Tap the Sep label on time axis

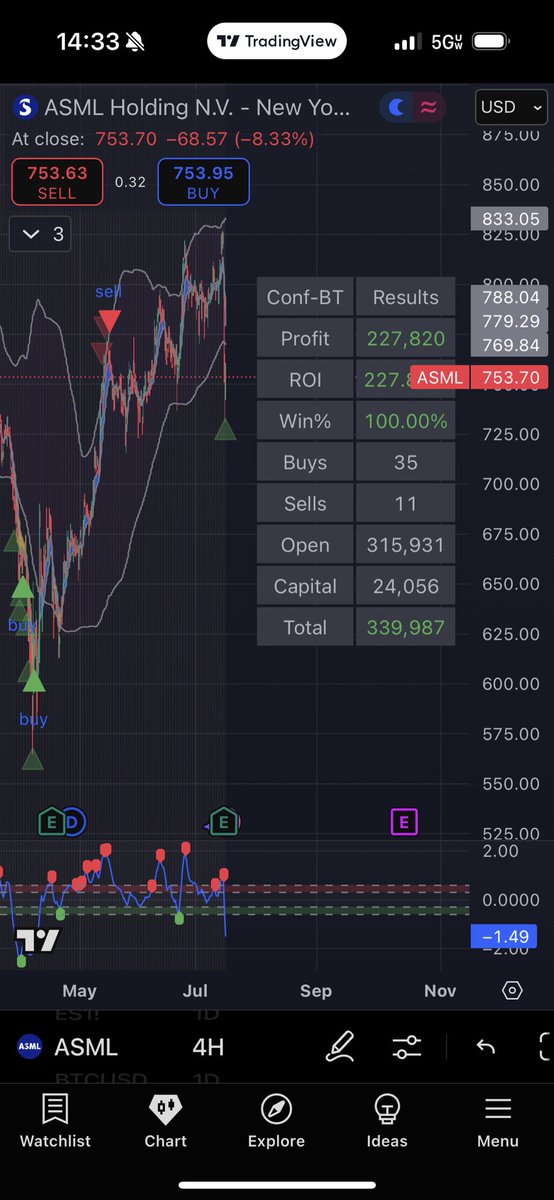[x=316, y=990]
